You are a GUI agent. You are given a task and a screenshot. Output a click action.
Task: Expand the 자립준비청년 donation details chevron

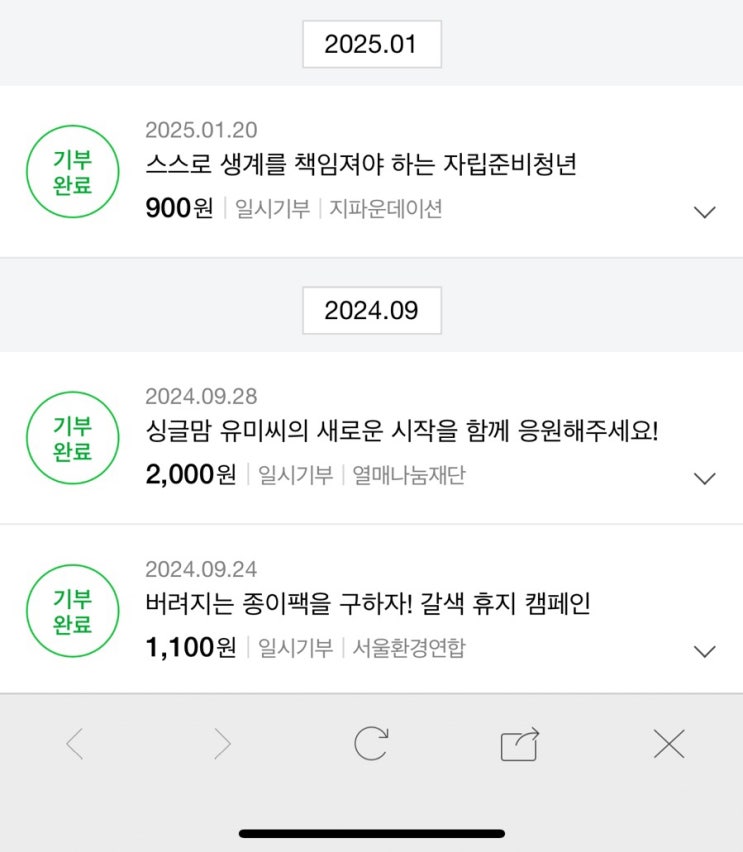pos(704,212)
